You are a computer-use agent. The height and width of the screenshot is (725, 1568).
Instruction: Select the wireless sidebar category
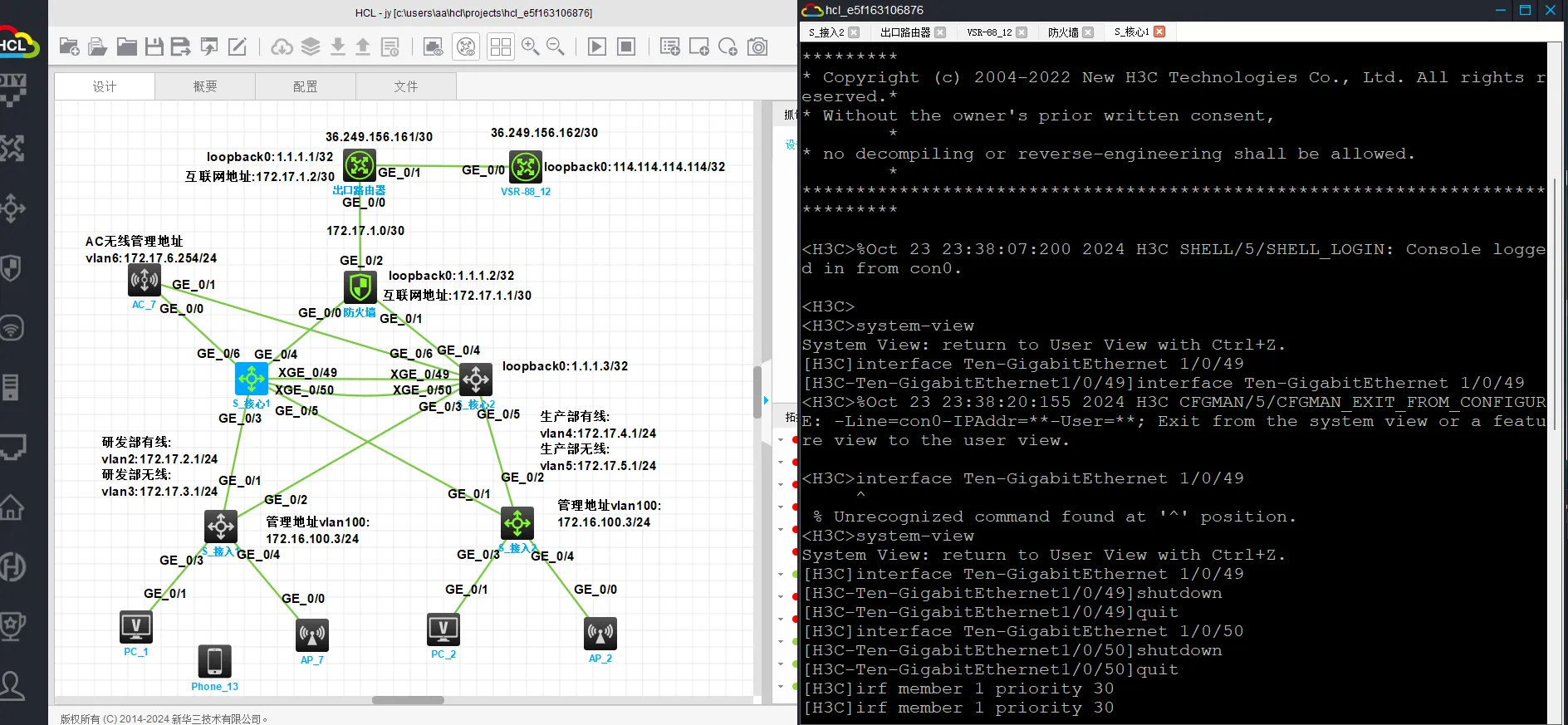pos(12,328)
